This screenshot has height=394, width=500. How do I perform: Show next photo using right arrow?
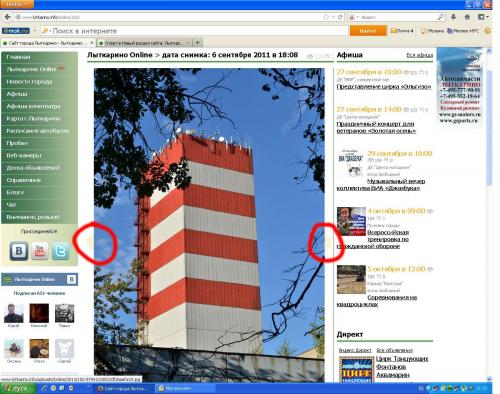pyautogui.click(x=328, y=242)
